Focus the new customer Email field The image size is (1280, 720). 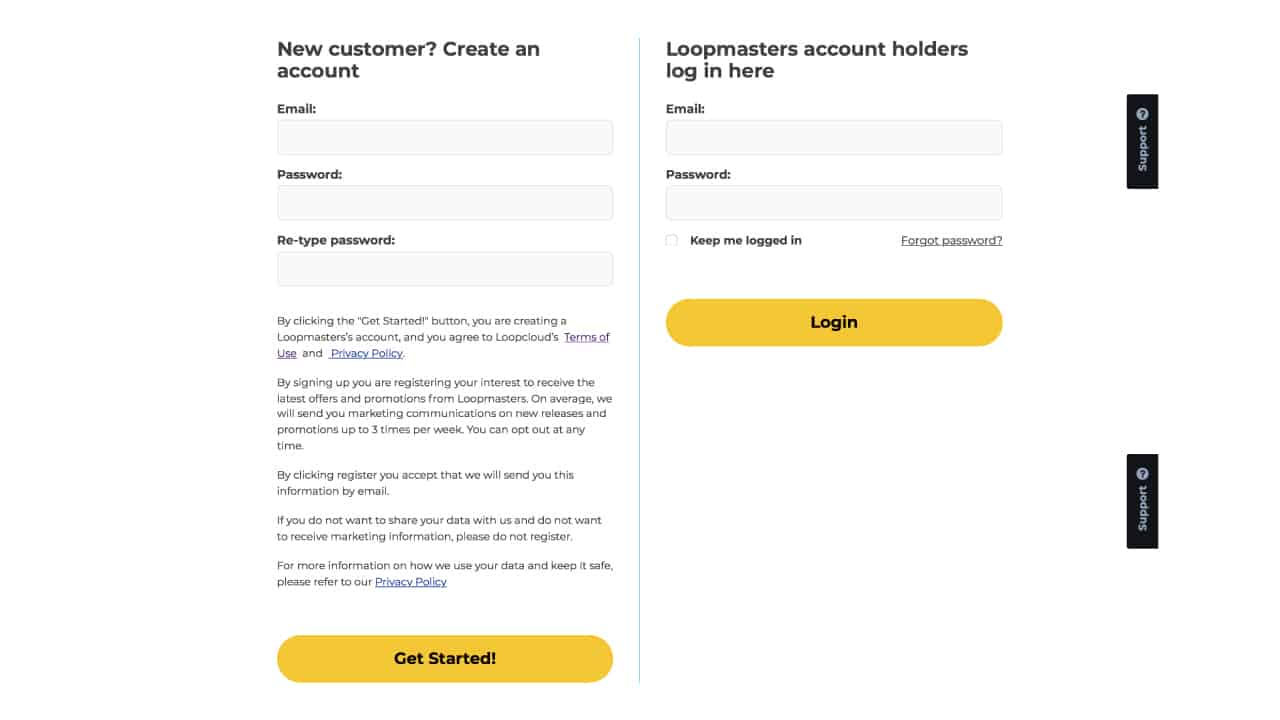point(444,138)
